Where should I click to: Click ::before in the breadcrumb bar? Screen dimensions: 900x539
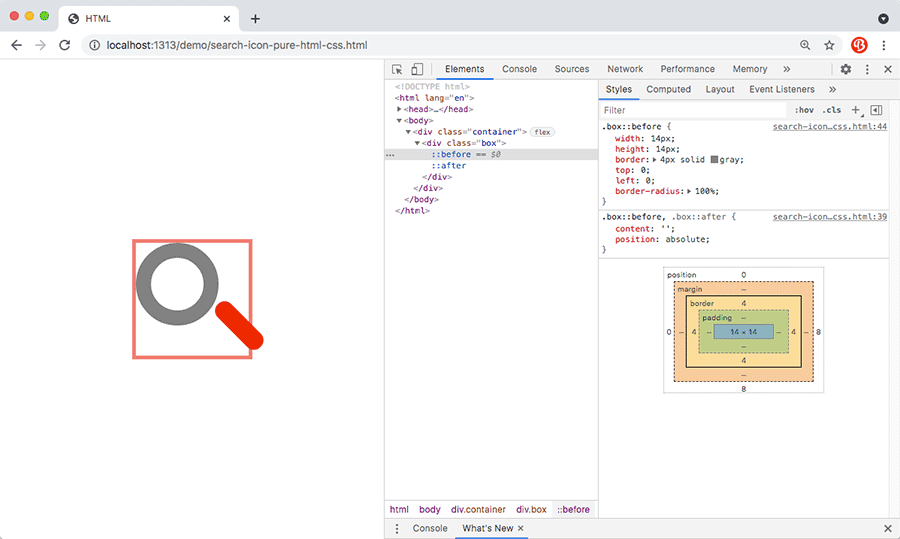coord(573,510)
